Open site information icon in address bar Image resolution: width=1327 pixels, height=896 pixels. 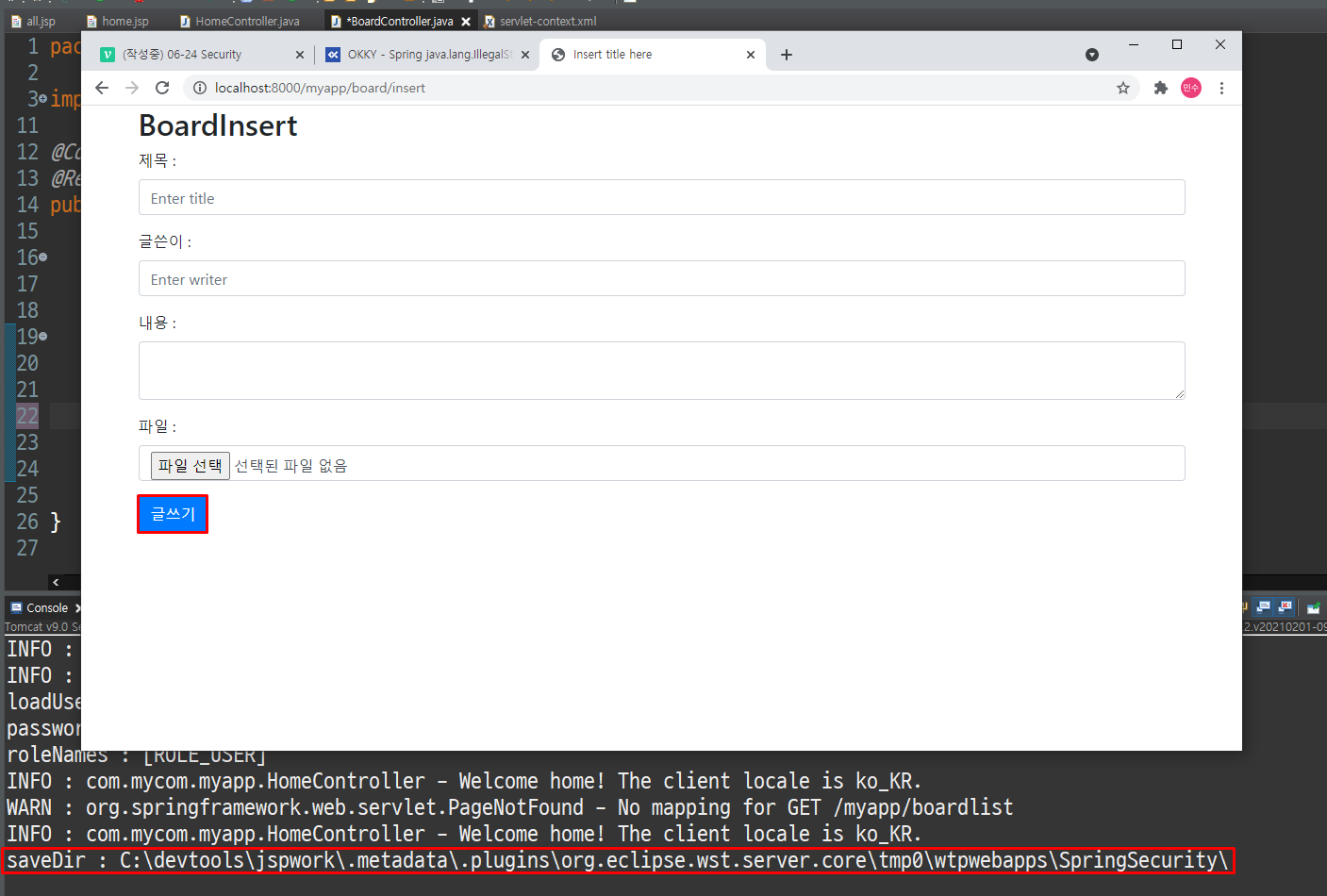[x=199, y=88]
